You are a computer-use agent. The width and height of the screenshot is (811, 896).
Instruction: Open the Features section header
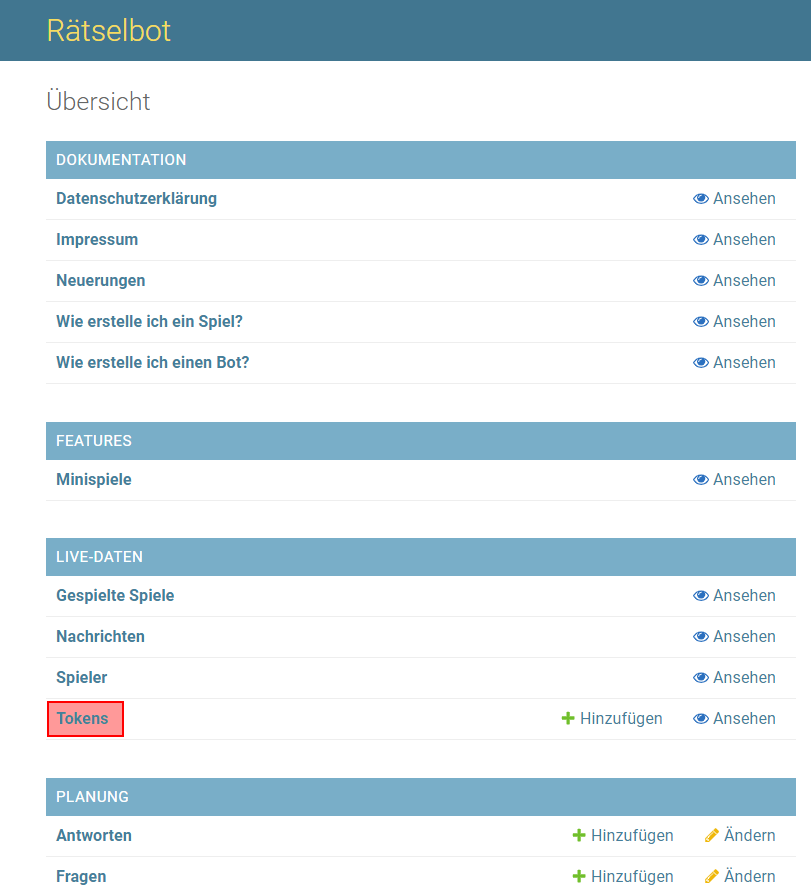94,441
